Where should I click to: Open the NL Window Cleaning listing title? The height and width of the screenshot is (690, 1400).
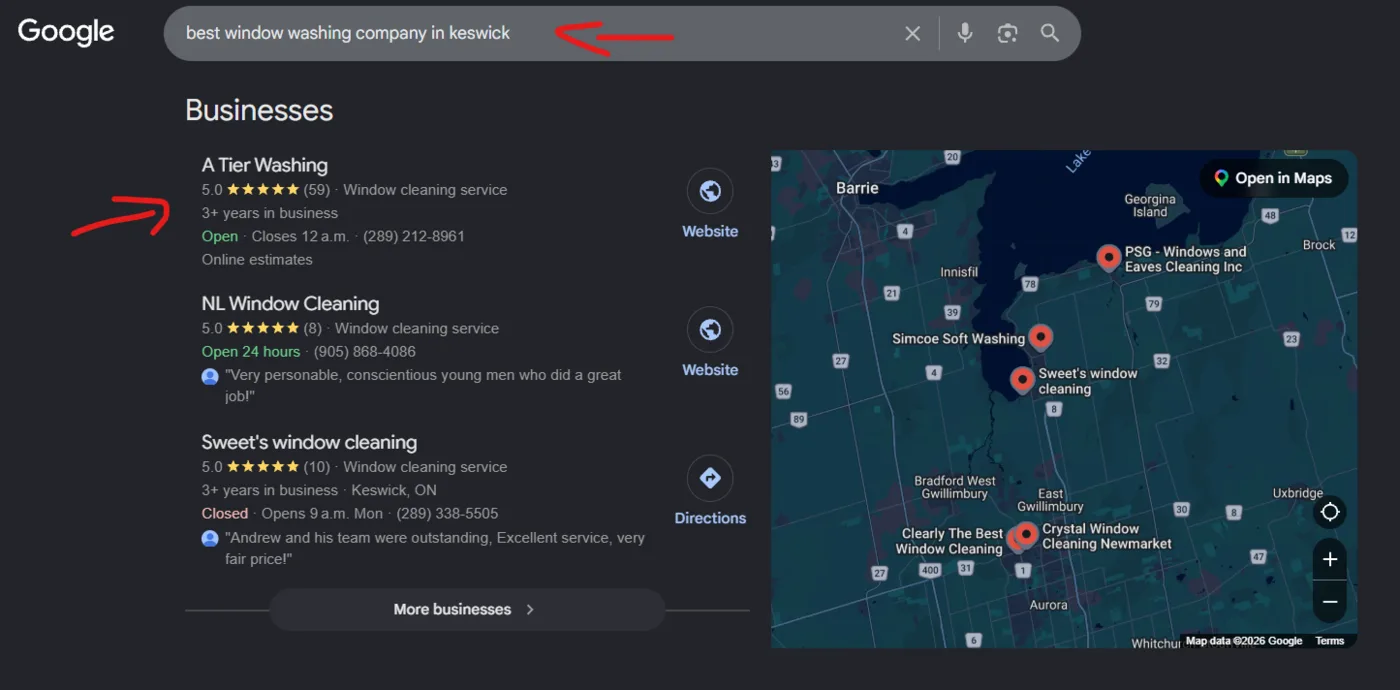pos(290,304)
